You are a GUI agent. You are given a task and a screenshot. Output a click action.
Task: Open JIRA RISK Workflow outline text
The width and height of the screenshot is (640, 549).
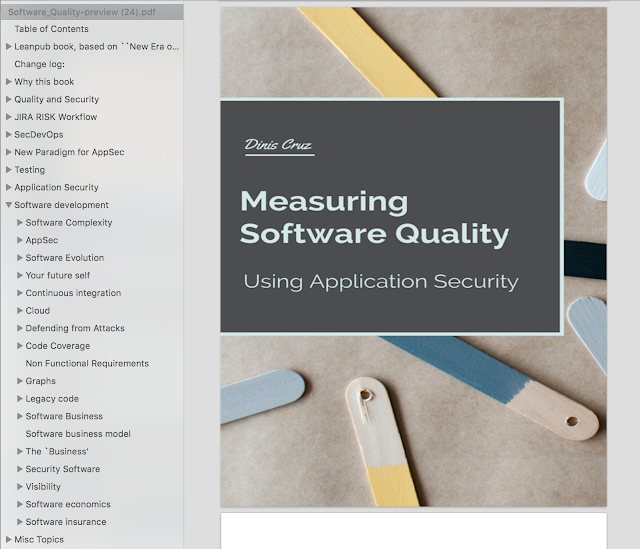(56, 117)
